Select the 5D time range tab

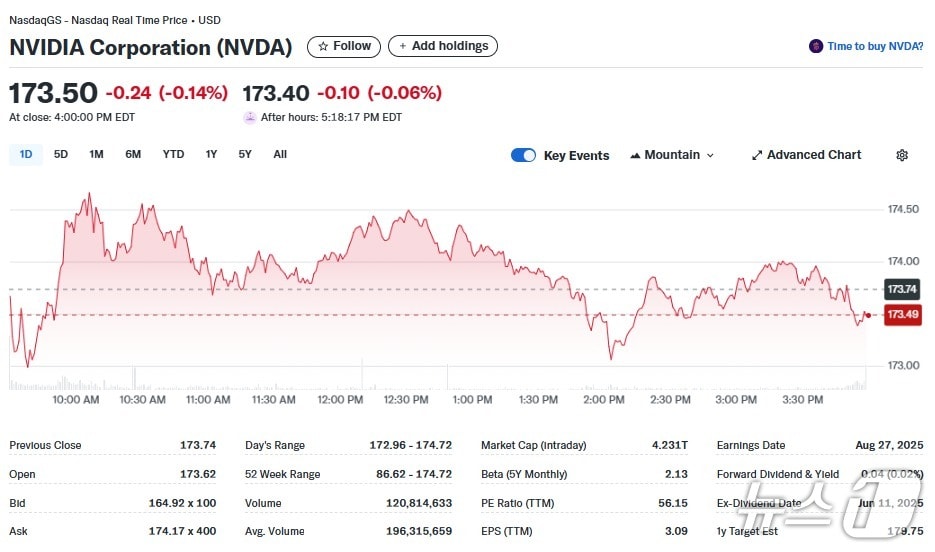pos(61,154)
